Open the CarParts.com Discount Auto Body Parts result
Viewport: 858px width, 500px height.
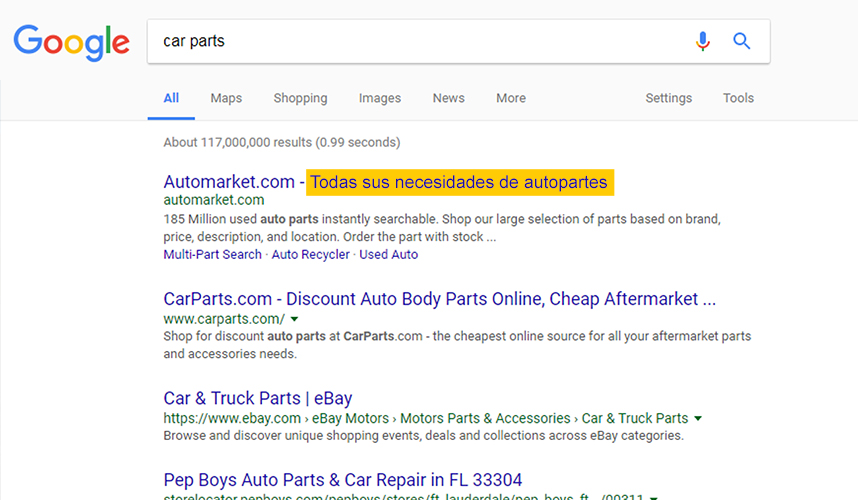pos(439,299)
